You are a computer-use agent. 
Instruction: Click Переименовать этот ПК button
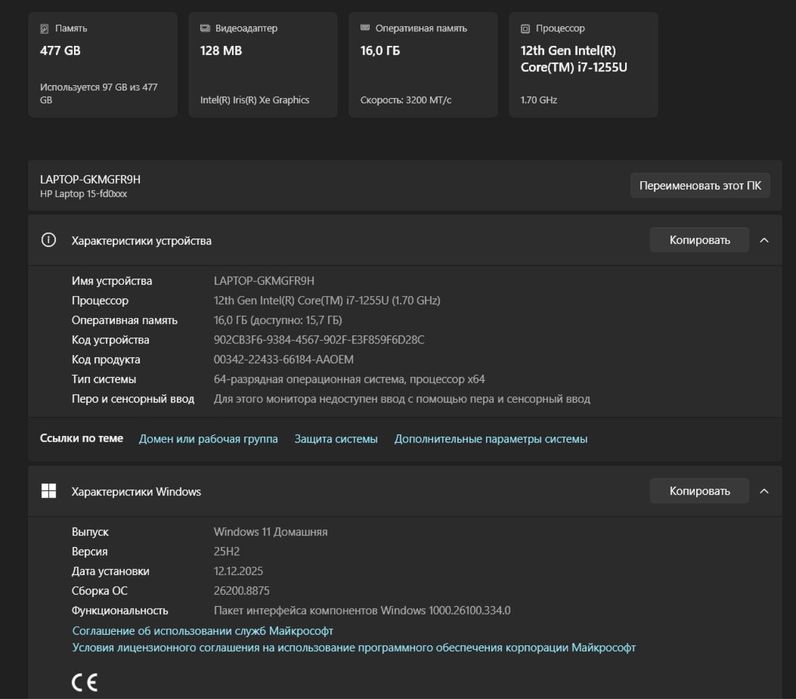[700, 186]
